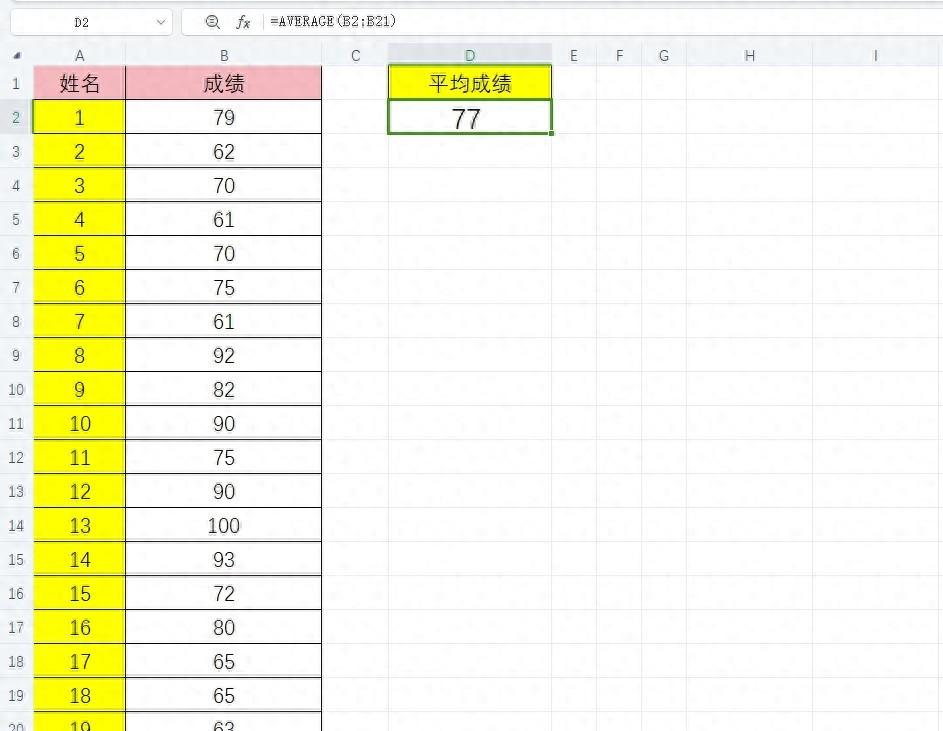This screenshot has width=943, height=731.
Task: Select the score cell with 72
Action: 224,593
